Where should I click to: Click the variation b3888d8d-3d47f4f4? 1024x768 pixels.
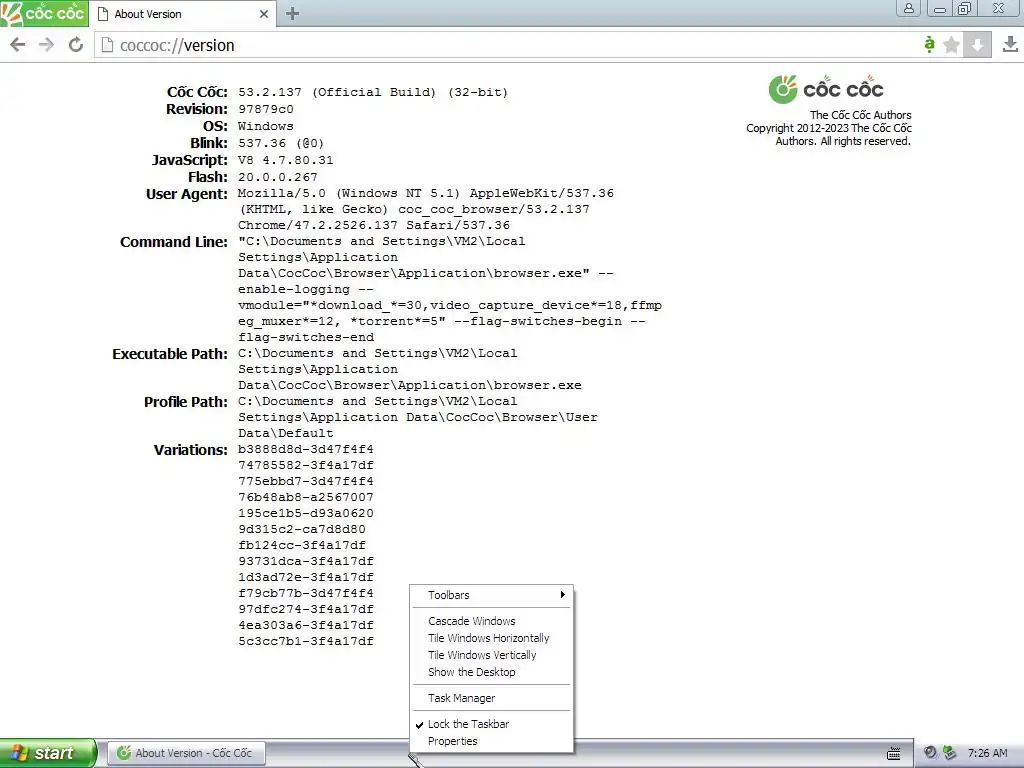pos(306,449)
